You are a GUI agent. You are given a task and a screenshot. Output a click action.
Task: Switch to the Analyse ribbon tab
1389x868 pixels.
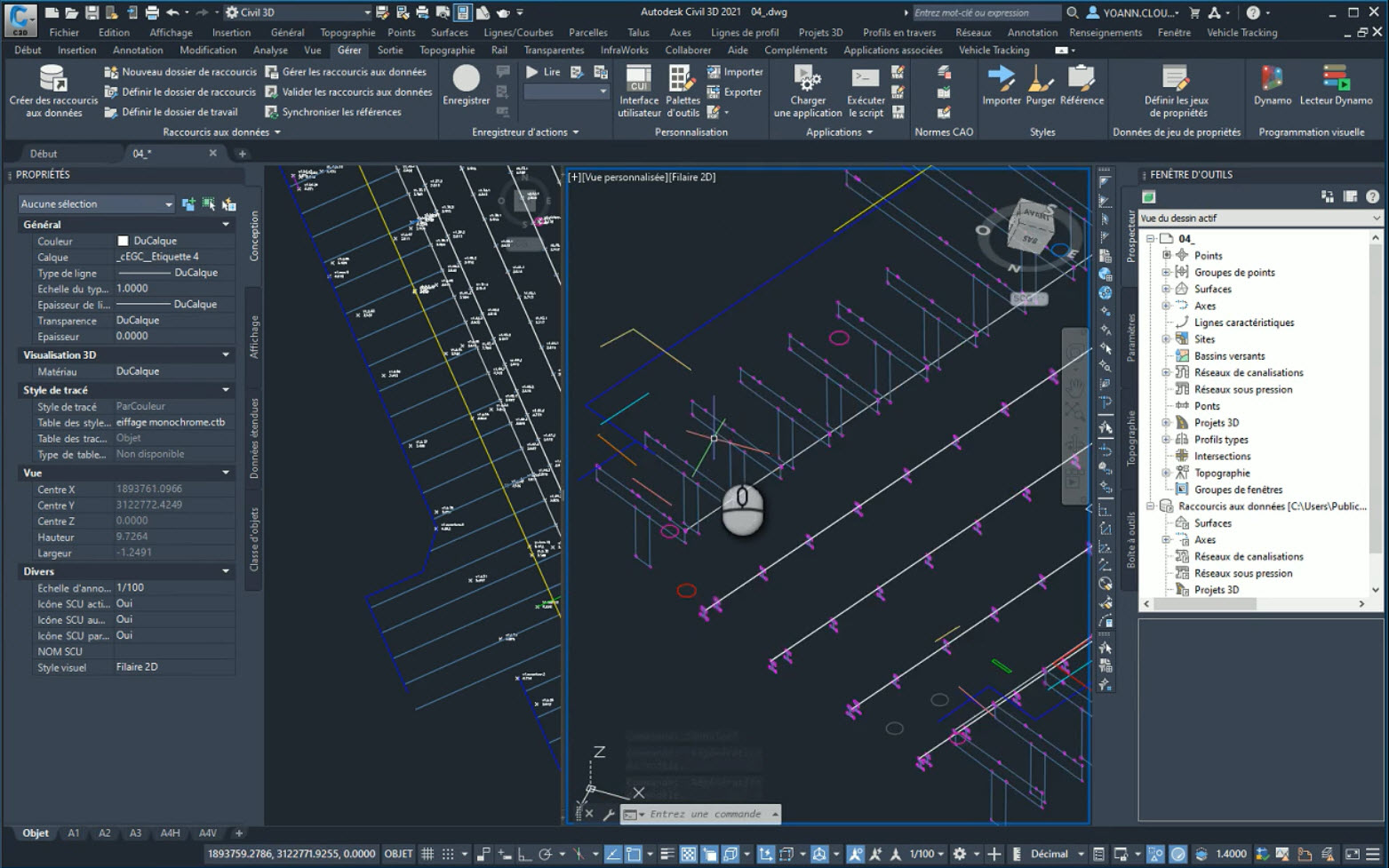point(270,51)
